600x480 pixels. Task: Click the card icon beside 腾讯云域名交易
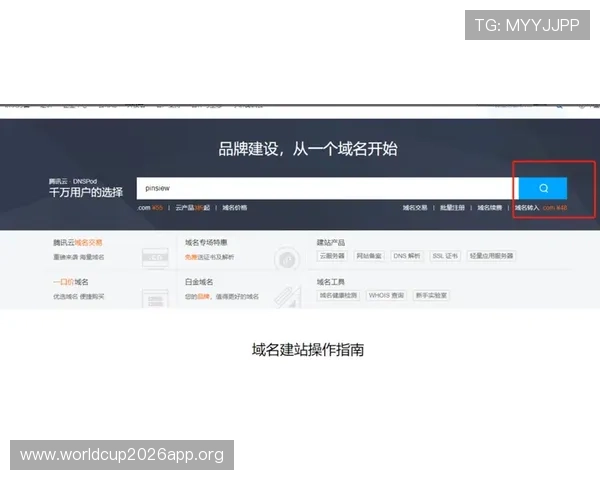pos(155,258)
